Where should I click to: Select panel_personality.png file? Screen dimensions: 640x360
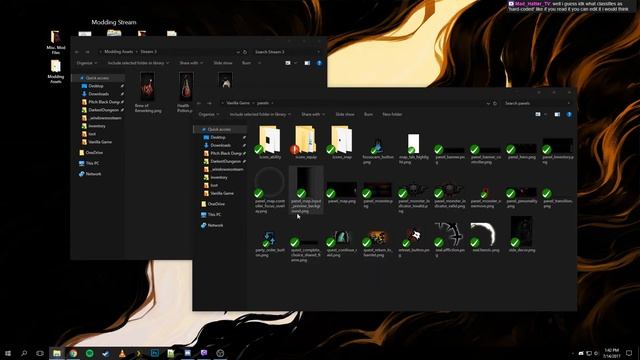click(x=521, y=197)
